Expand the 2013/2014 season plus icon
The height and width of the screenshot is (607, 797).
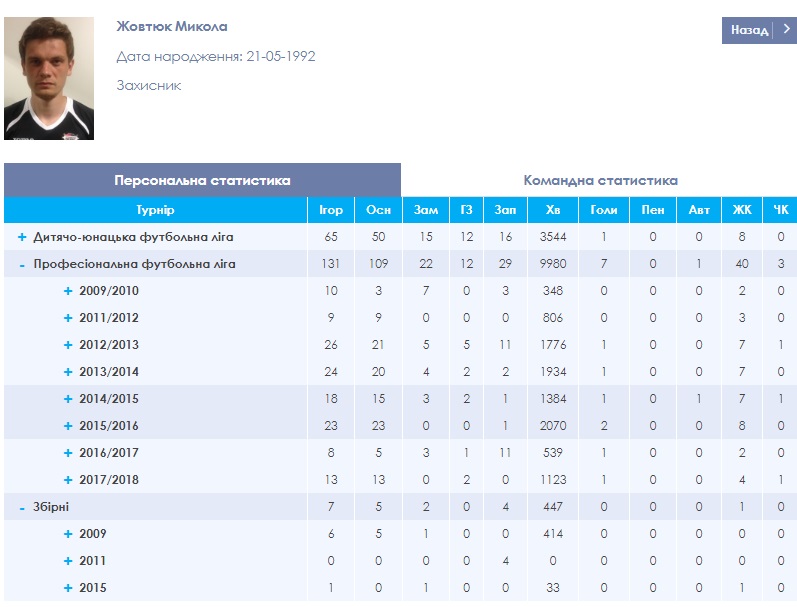(68, 372)
